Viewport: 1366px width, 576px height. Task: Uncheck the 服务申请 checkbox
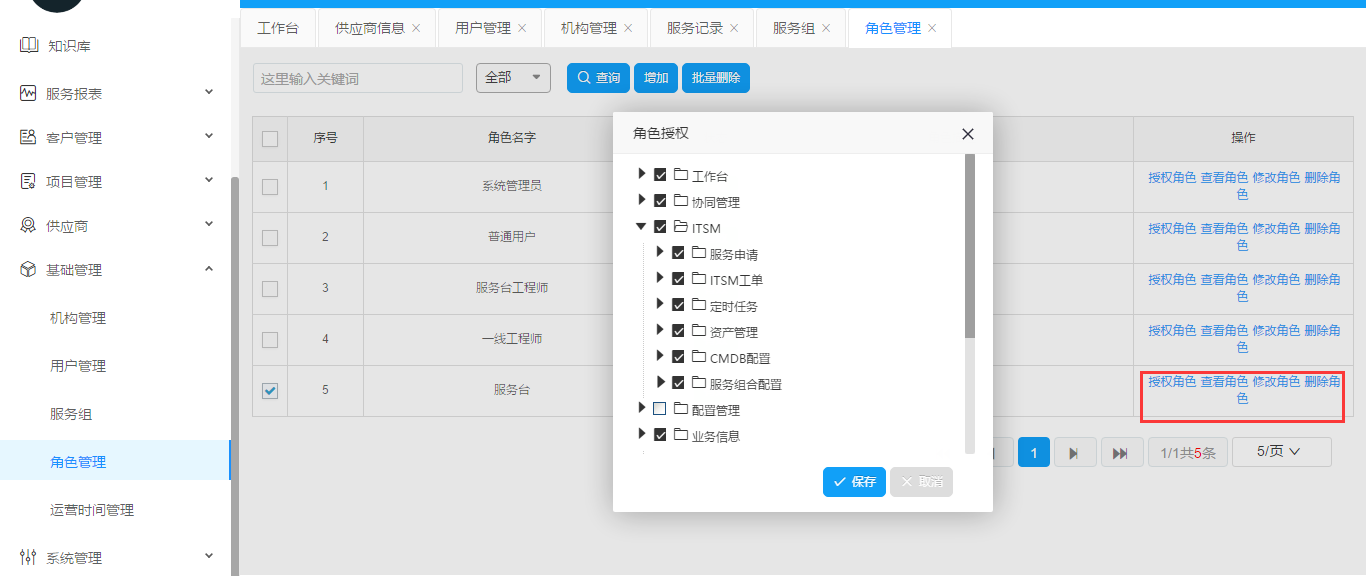point(678,253)
